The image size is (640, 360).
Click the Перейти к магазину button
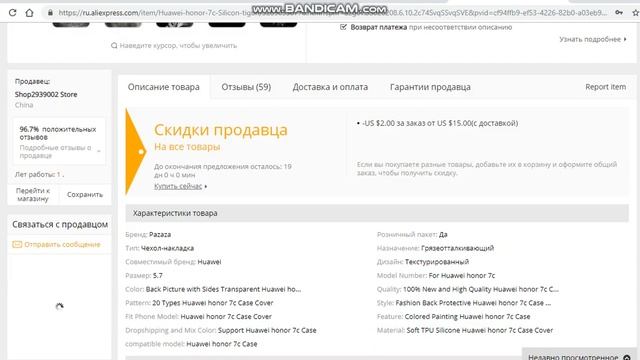(33, 195)
